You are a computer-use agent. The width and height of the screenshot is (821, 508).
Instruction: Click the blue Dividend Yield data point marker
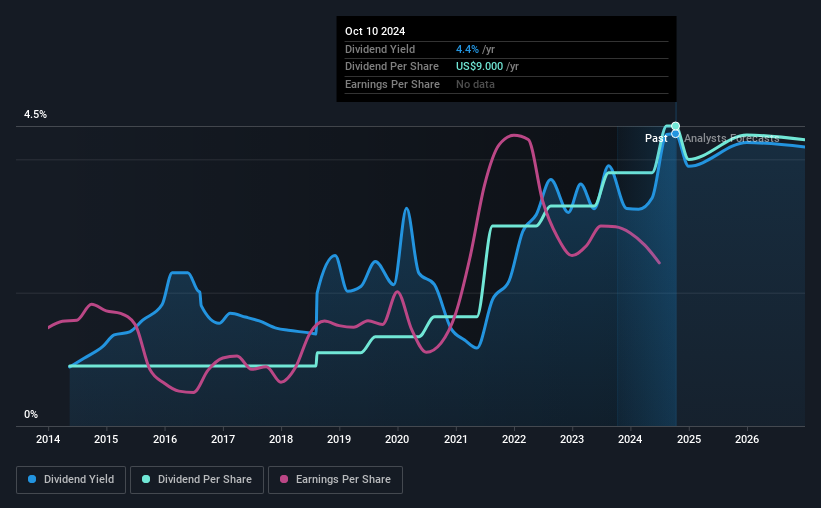click(675, 134)
